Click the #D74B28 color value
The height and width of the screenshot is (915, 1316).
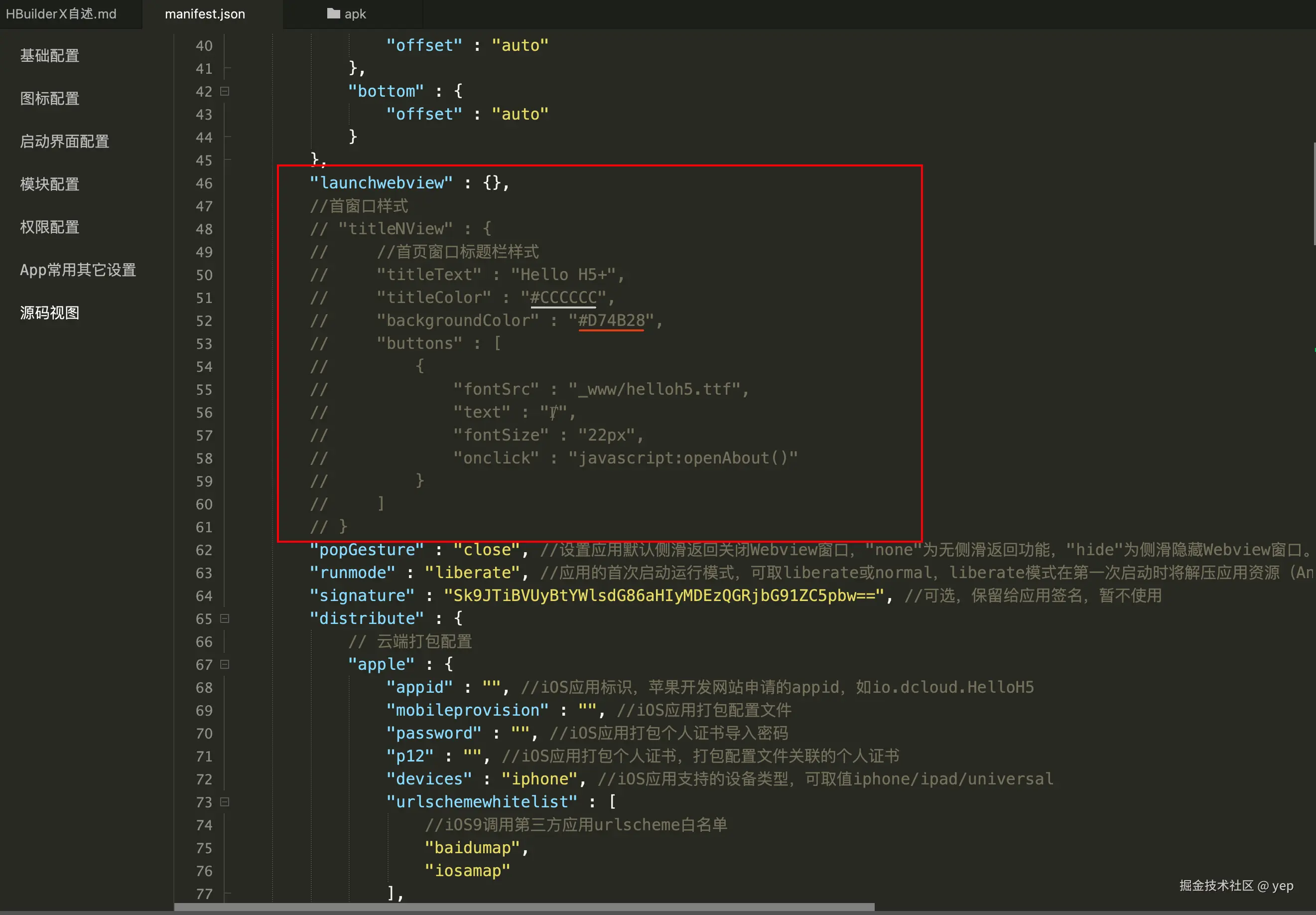point(611,320)
